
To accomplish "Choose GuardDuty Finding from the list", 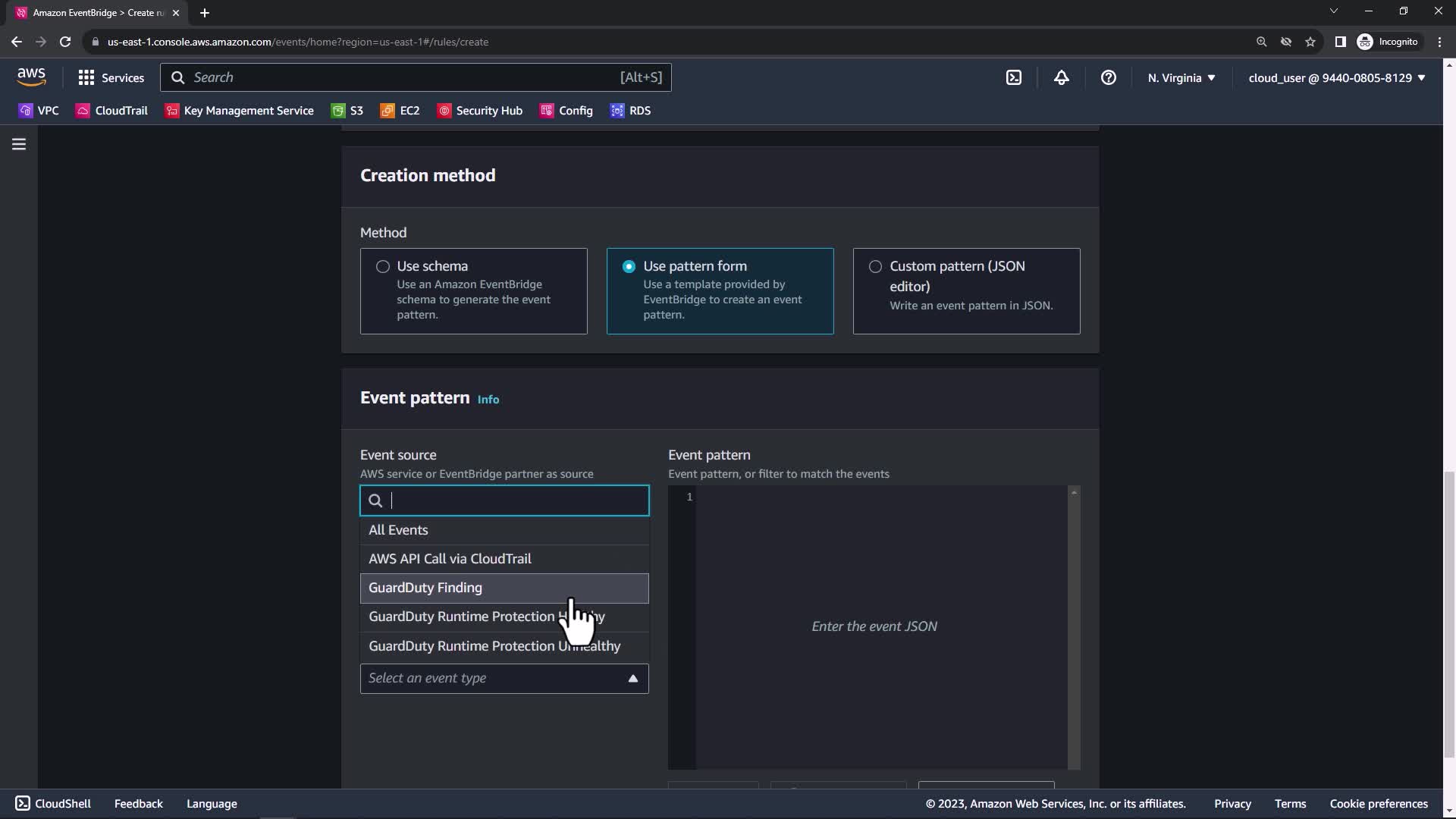I will coord(425,588).
